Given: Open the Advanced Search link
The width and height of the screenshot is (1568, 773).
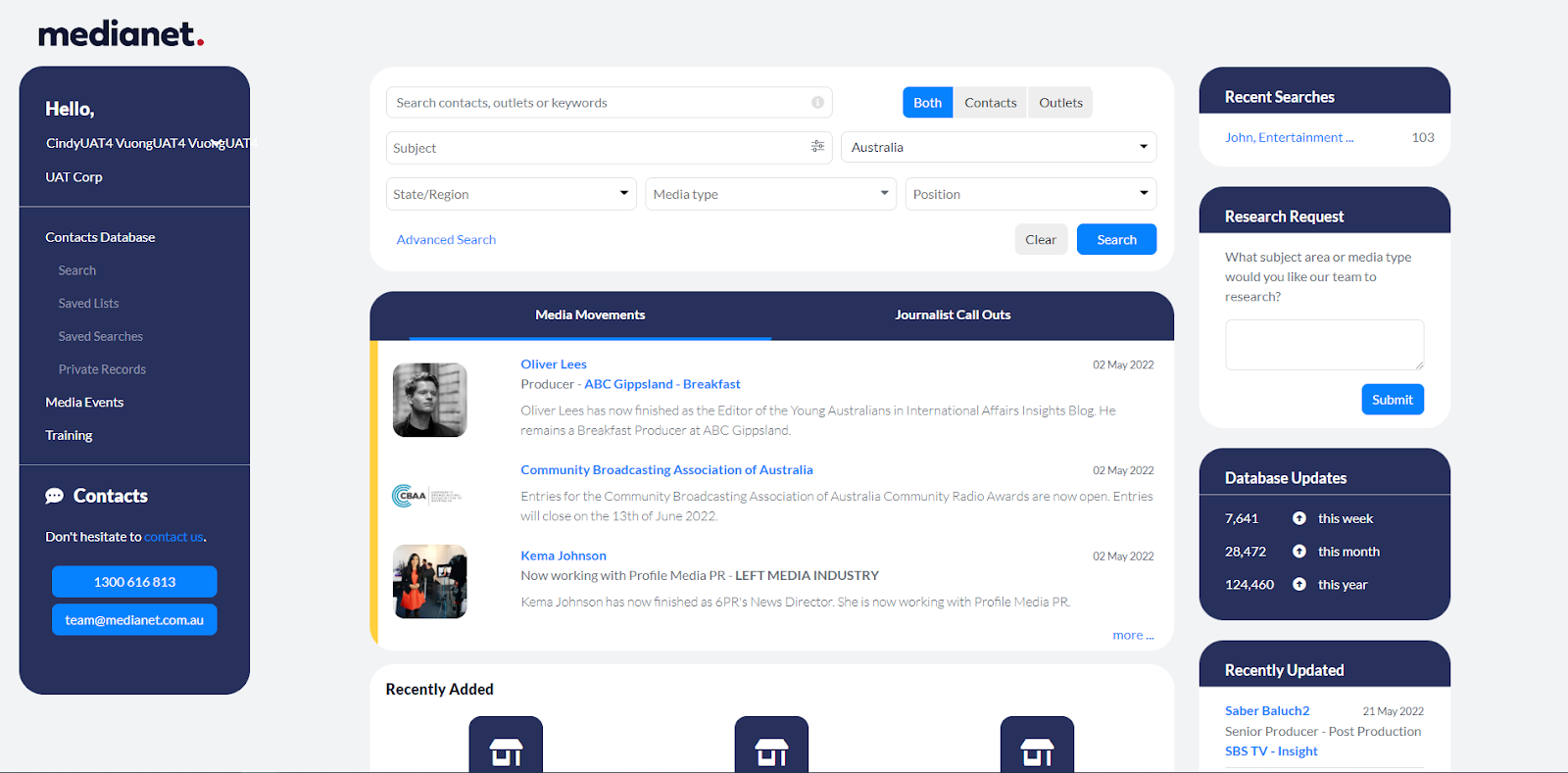Looking at the screenshot, I should [x=446, y=239].
